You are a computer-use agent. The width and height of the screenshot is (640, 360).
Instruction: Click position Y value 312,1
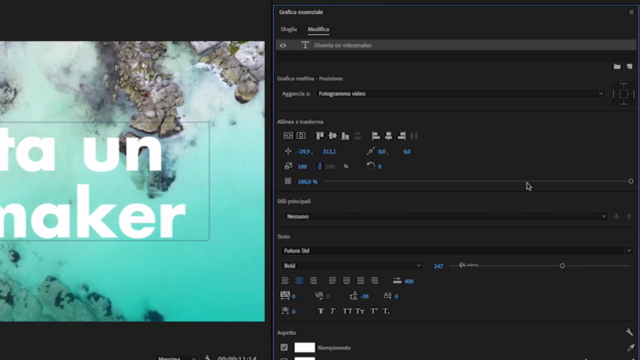(329, 151)
